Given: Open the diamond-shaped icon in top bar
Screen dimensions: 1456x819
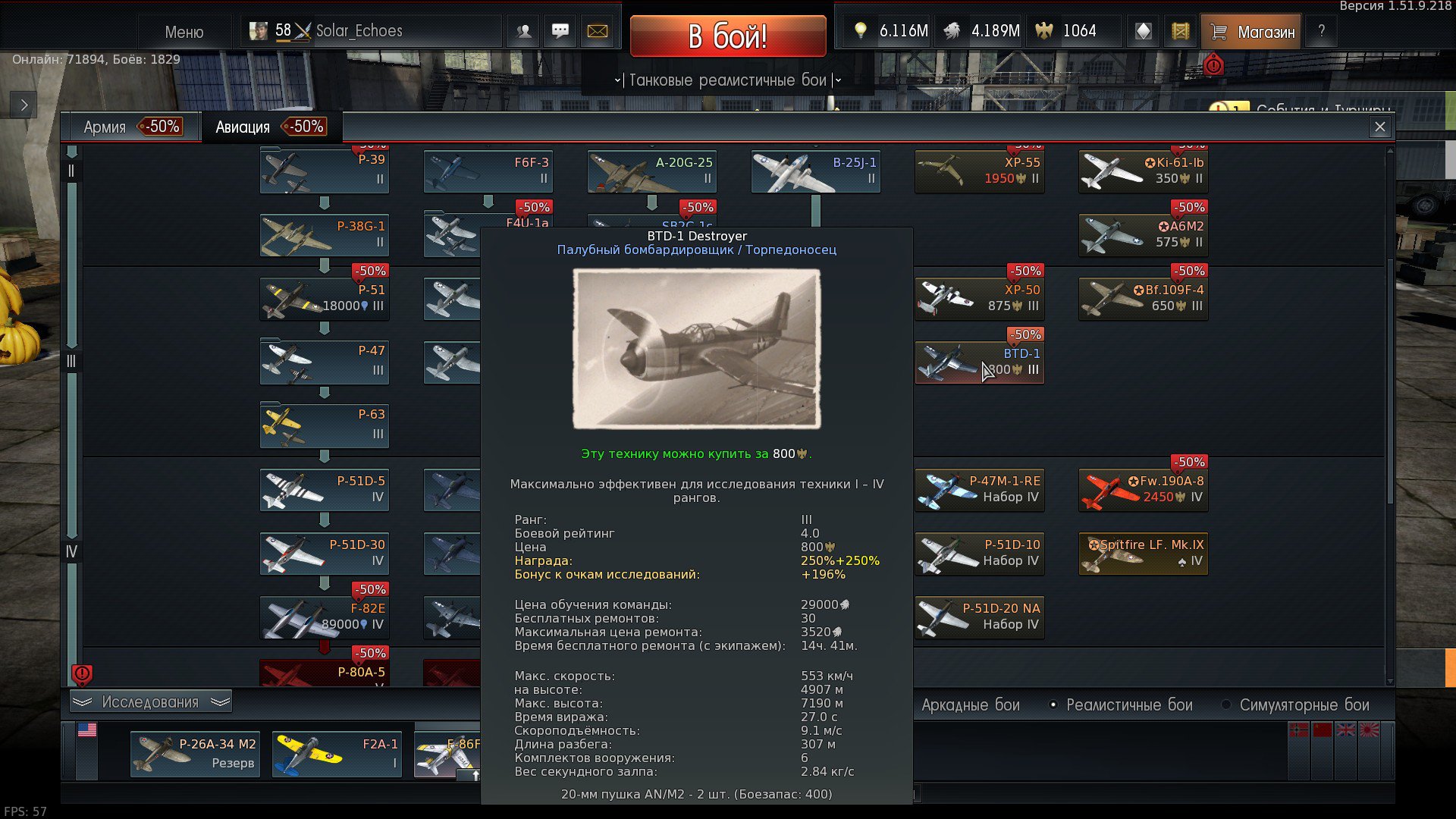Looking at the screenshot, I should [x=1144, y=31].
